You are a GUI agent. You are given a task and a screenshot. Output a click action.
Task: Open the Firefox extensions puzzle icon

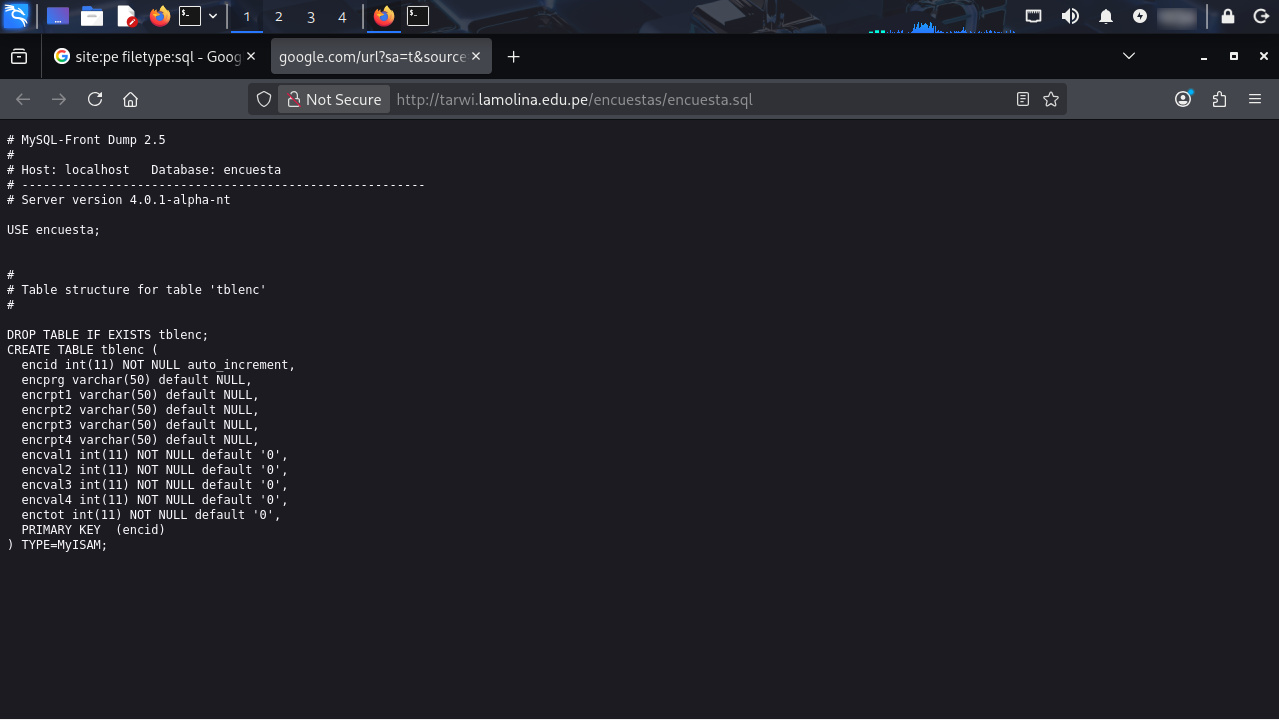click(x=1219, y=99)
